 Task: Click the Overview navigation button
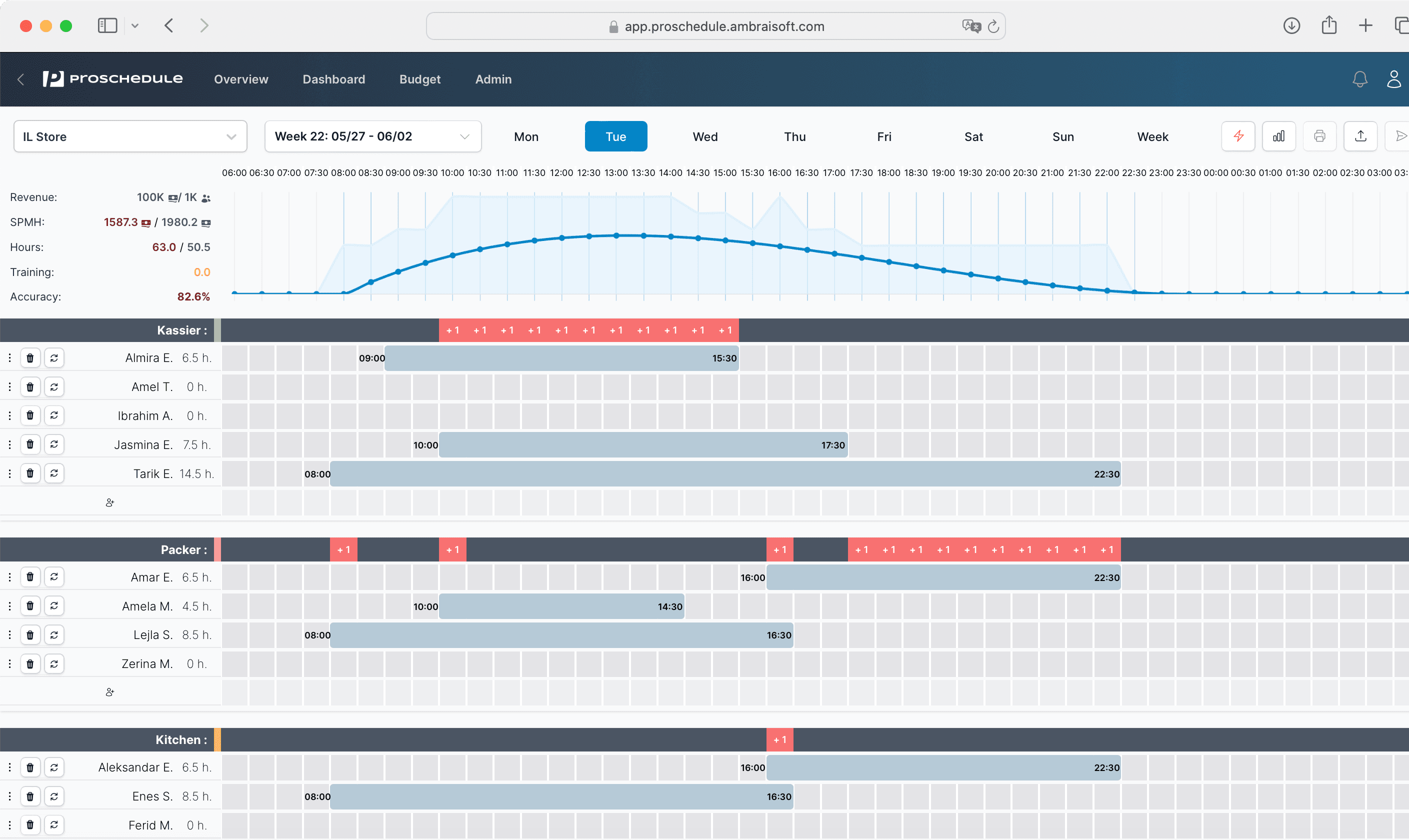pos(240,78)
